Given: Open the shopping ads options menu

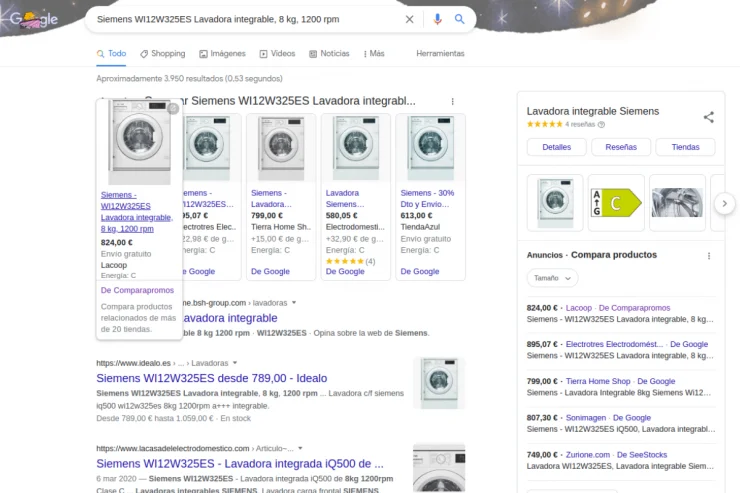Looking at the screenshot, I should (x=453, y=102).
